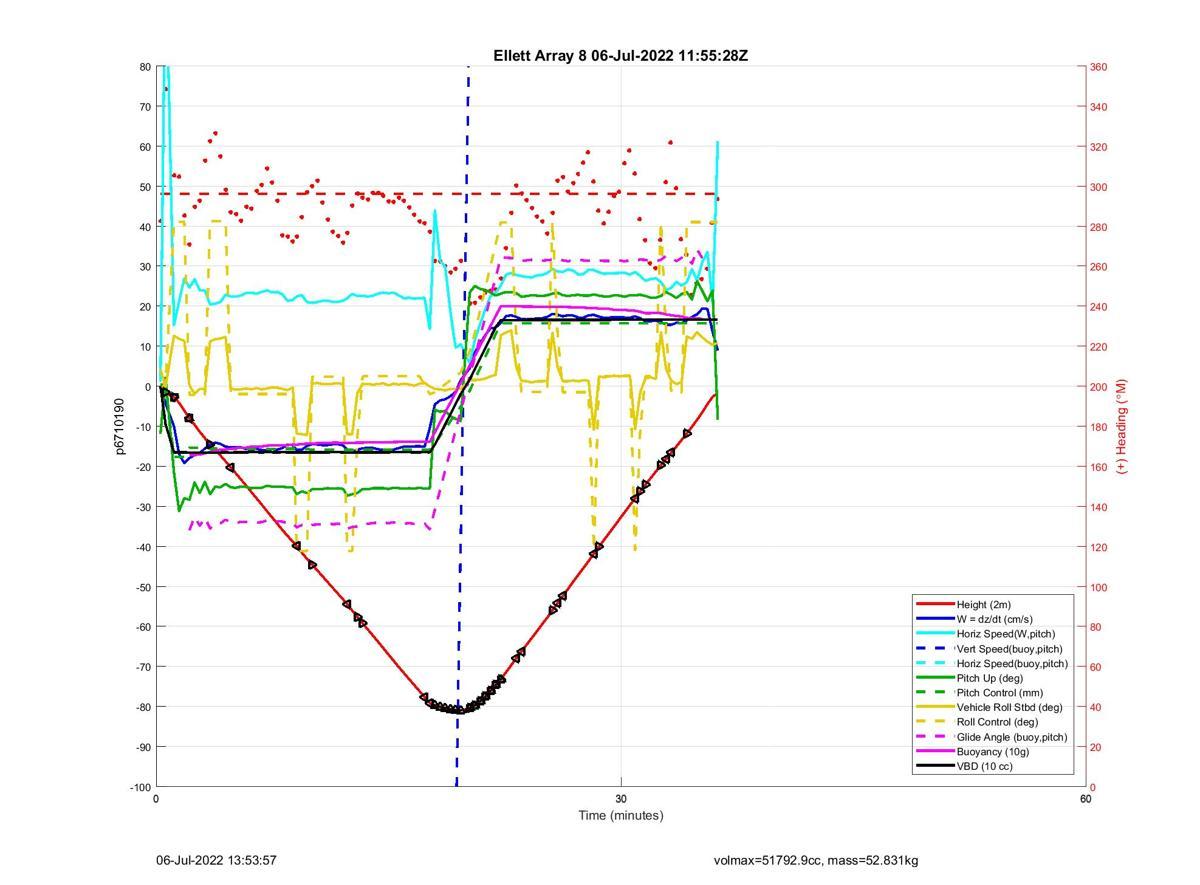Select legend entry 'Buoyancy (10g)'
The height and width of the screenshot is (885, 1200).
[x=992, y=751]
